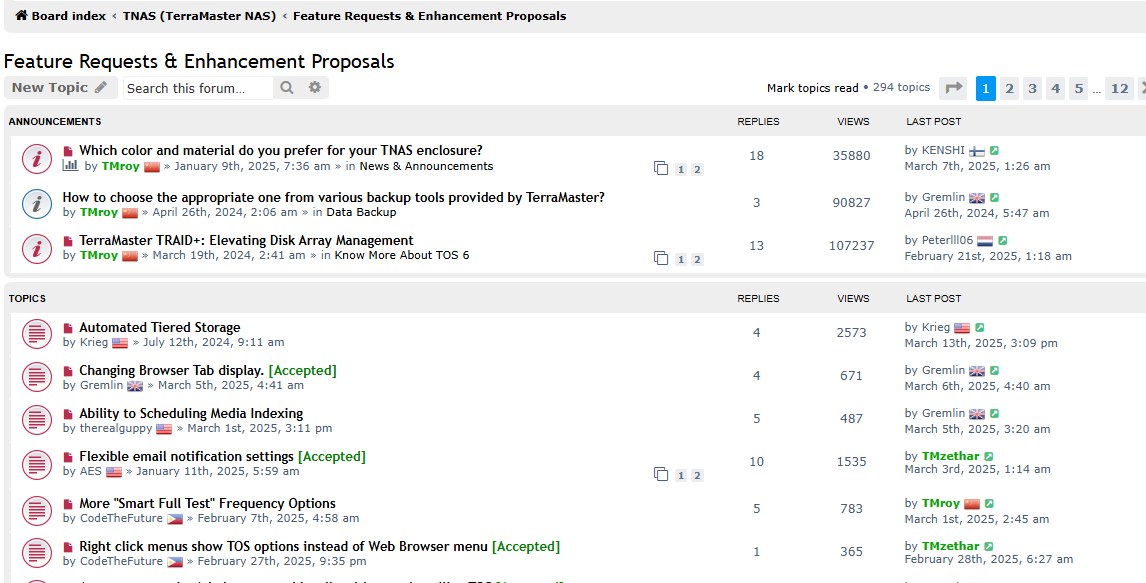Click unread icon of Automated Tiered Storage
Viewport: 1146px width, 583px height.
point(68,328)
